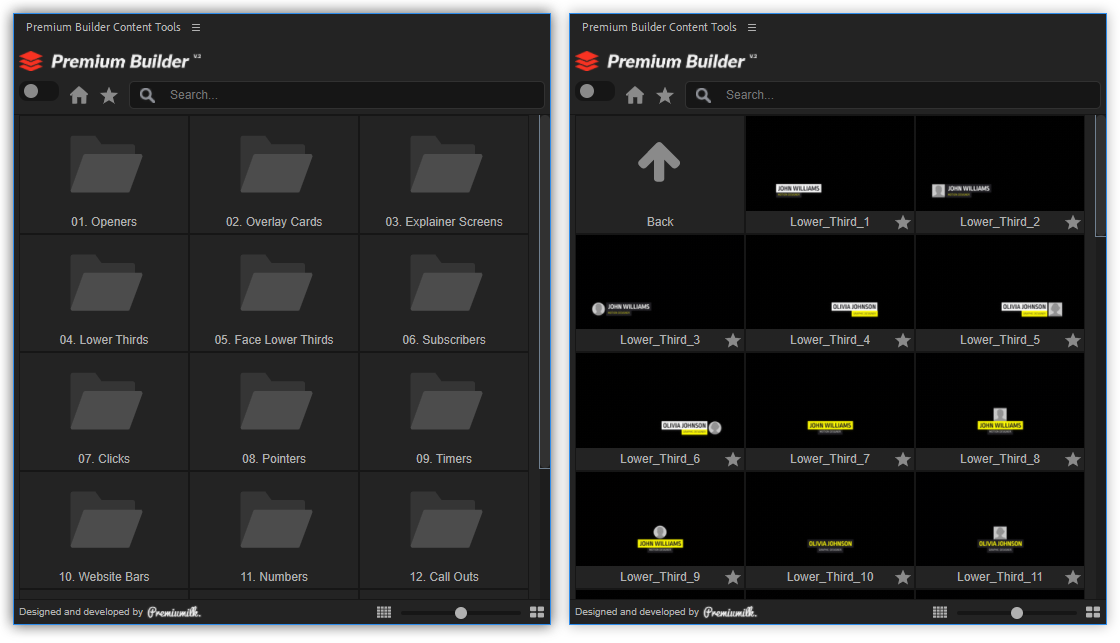Open the 04. Lower Thirds folder
The width and height of the screenshot is (1120, 643).
click(104, 294)
